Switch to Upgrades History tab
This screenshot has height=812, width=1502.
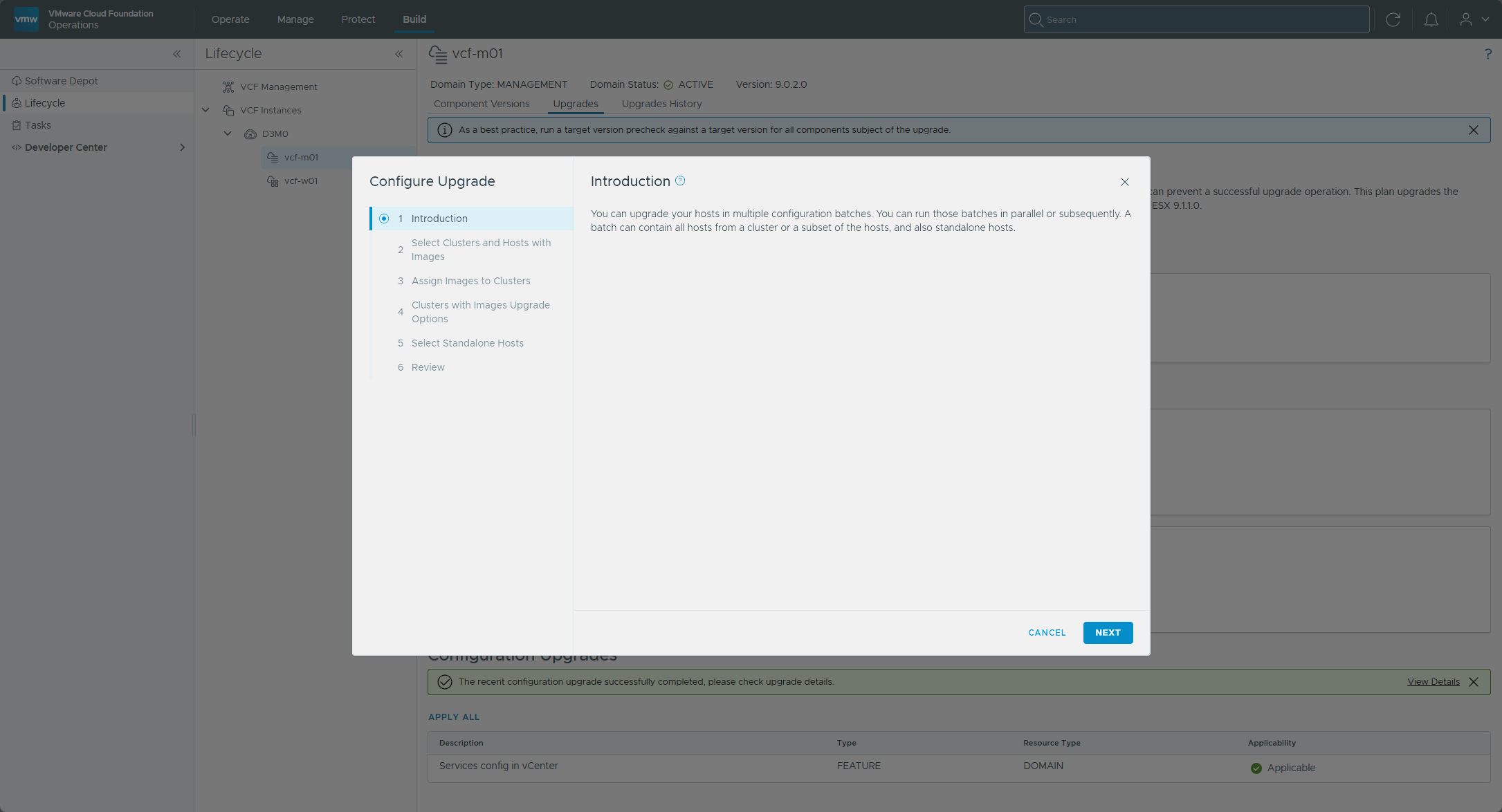pyautogui.click(x=661, y=104)
